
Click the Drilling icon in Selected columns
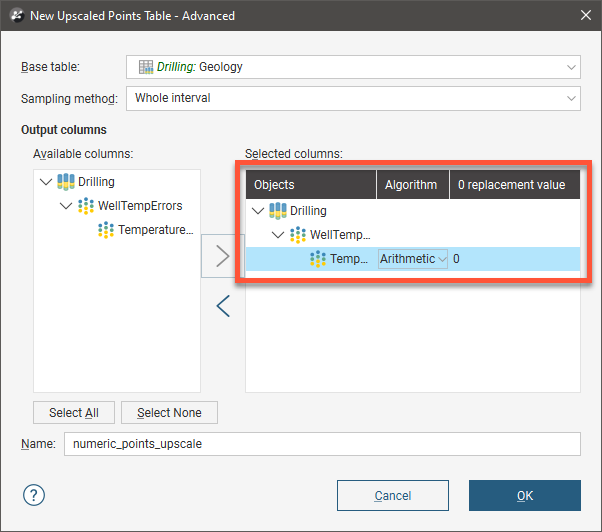[x=278, y=211]
